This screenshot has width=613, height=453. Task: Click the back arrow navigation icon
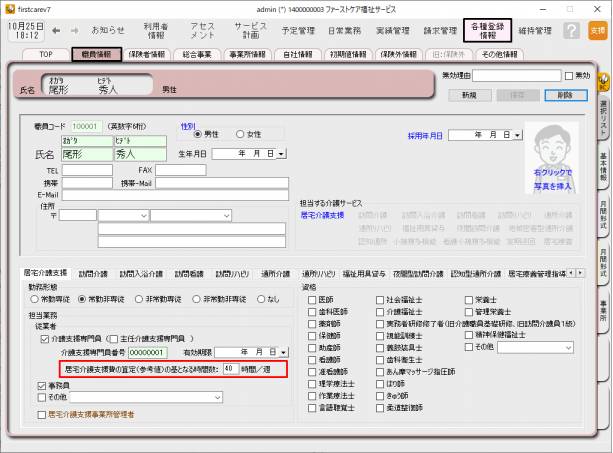point(56,30)
